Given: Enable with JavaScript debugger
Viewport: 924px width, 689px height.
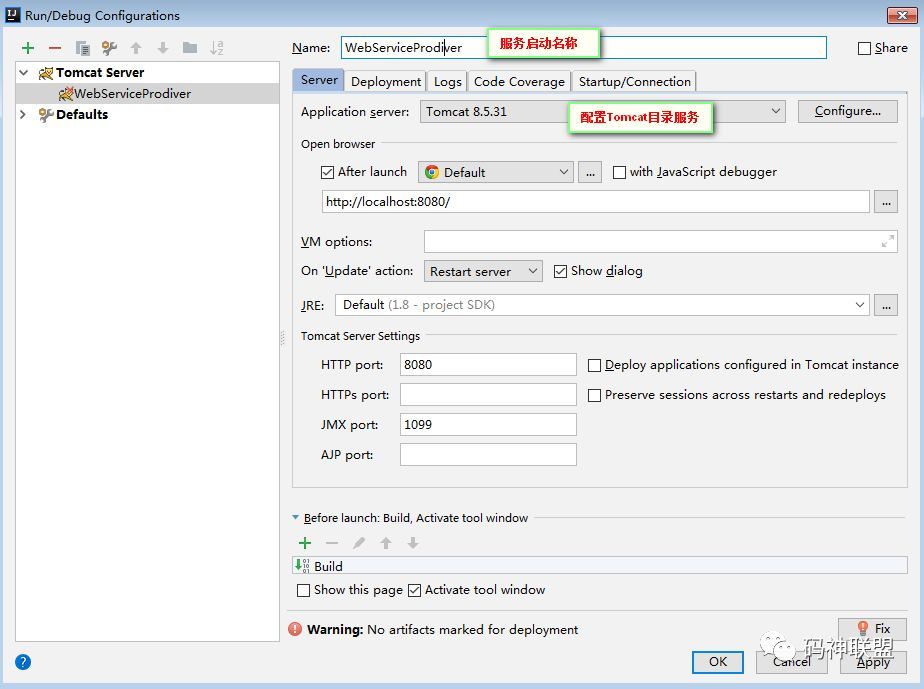Looking at the screenshot, I should pos(619,172).
